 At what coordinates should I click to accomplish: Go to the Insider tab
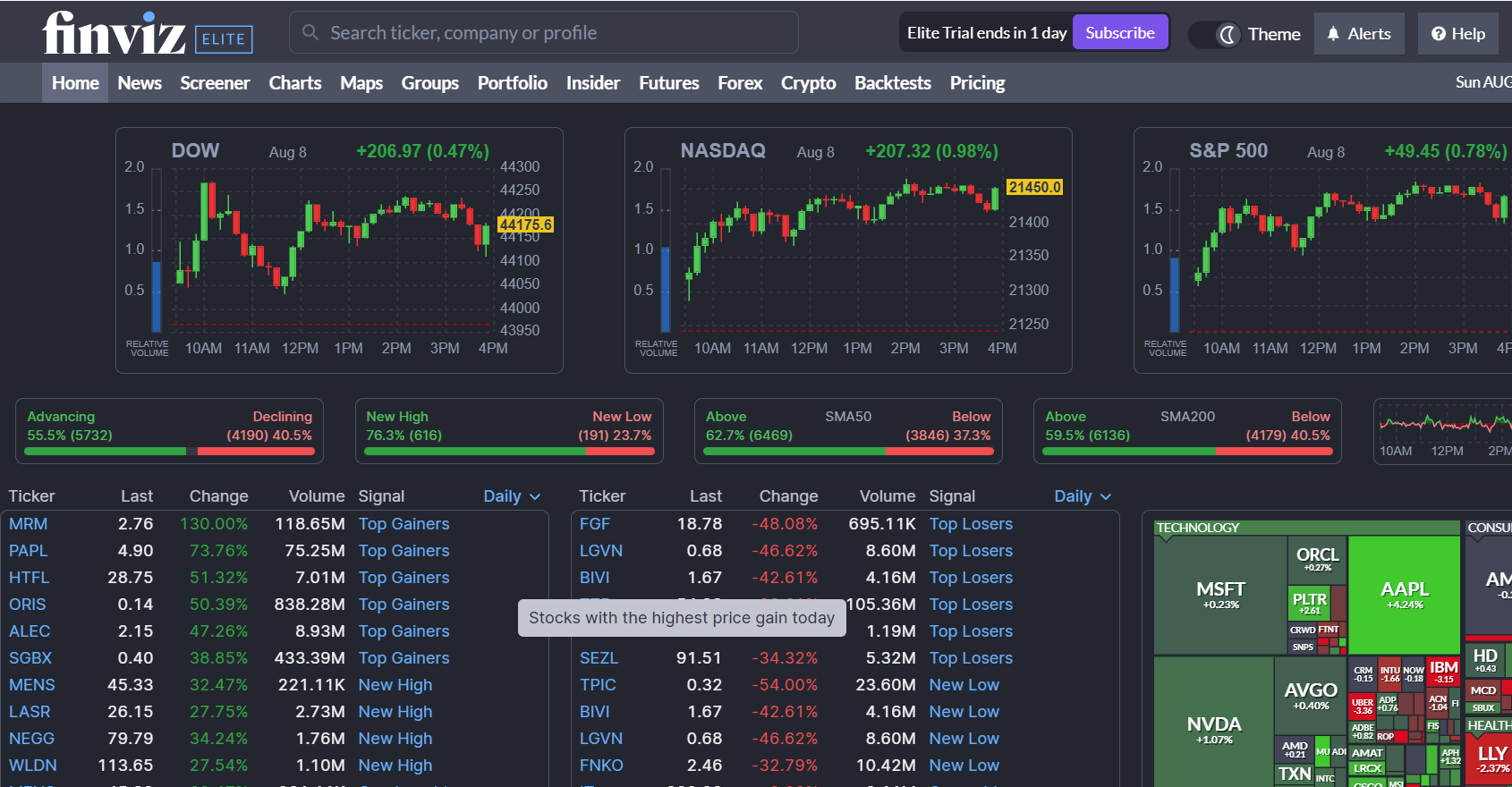[593, 83]
